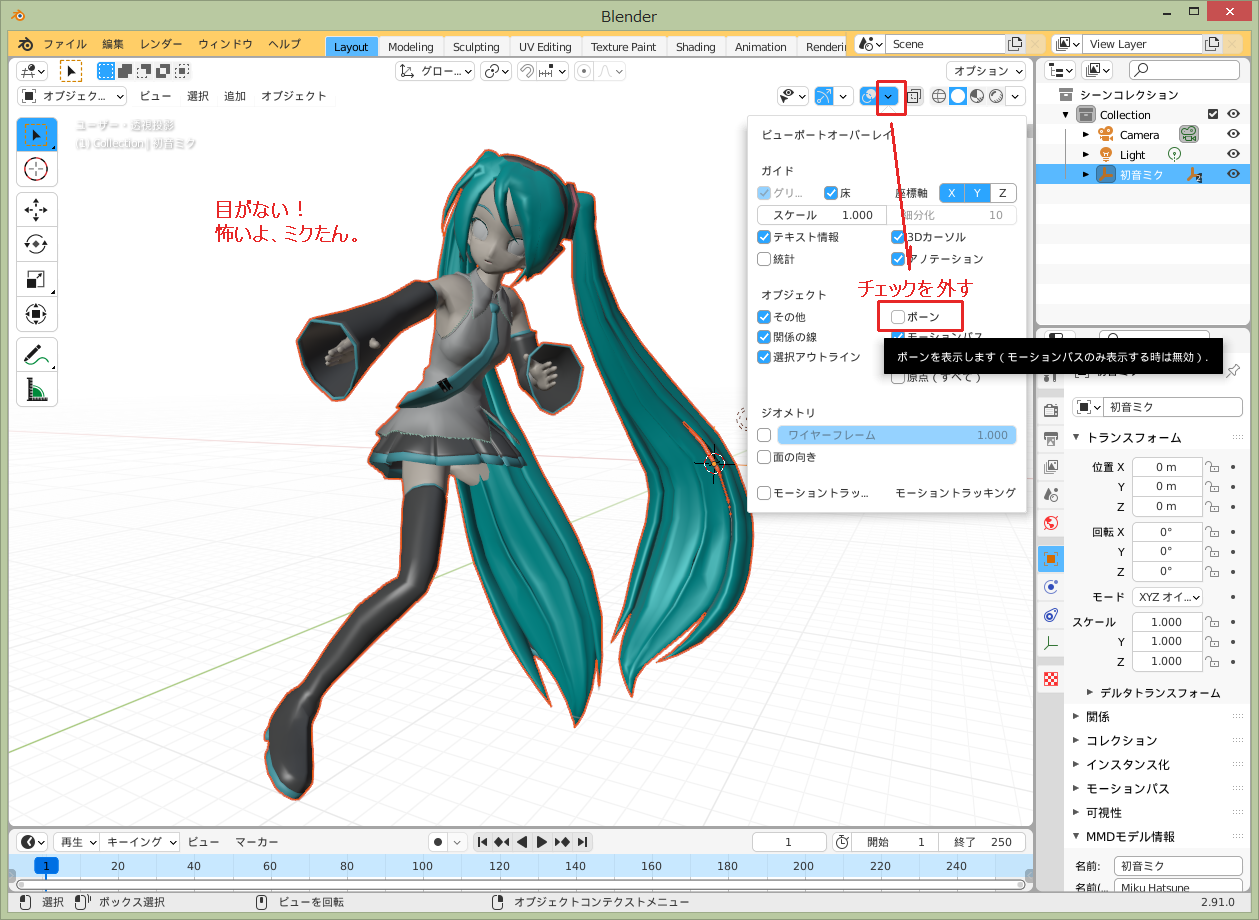Select the Transform tool
The height and width of the screenshot is (920, 1259).
tap(36, 314)
